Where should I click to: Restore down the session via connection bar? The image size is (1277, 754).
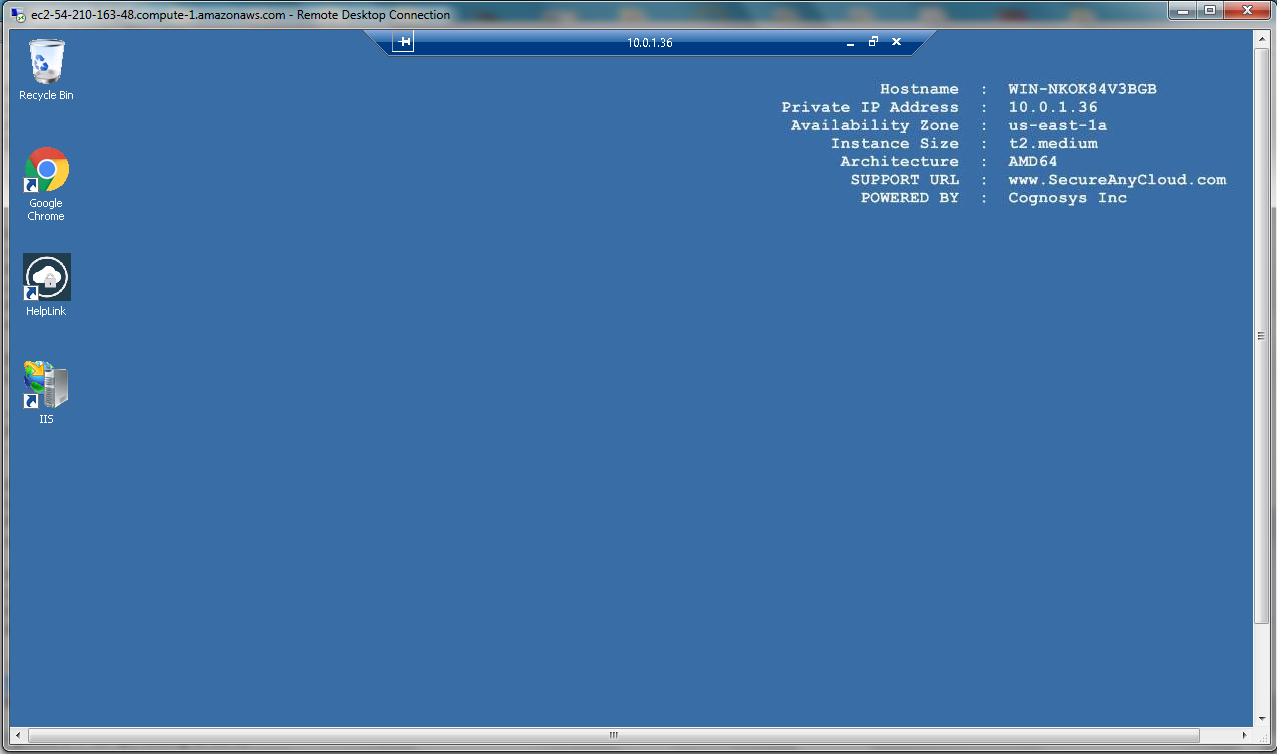[873, 42]
